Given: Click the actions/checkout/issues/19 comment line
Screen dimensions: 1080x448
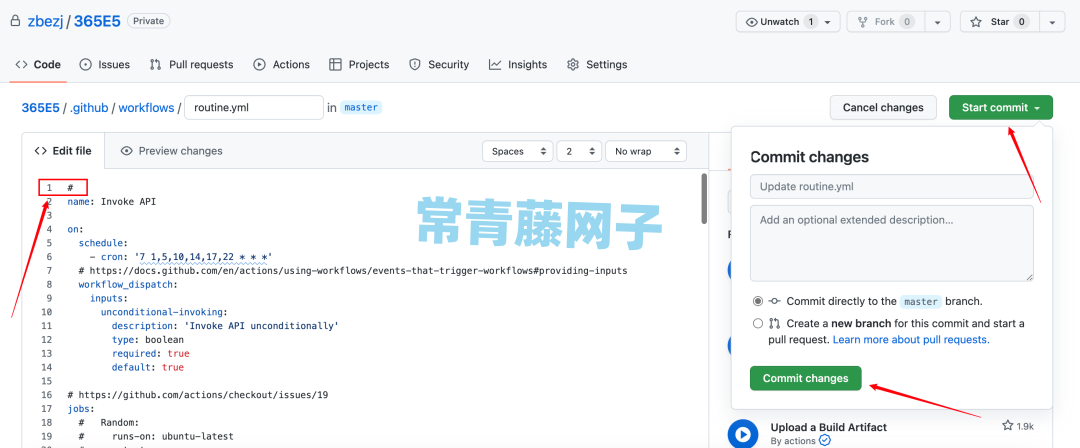Looking at the screenshot, I should tap(198, 395).
